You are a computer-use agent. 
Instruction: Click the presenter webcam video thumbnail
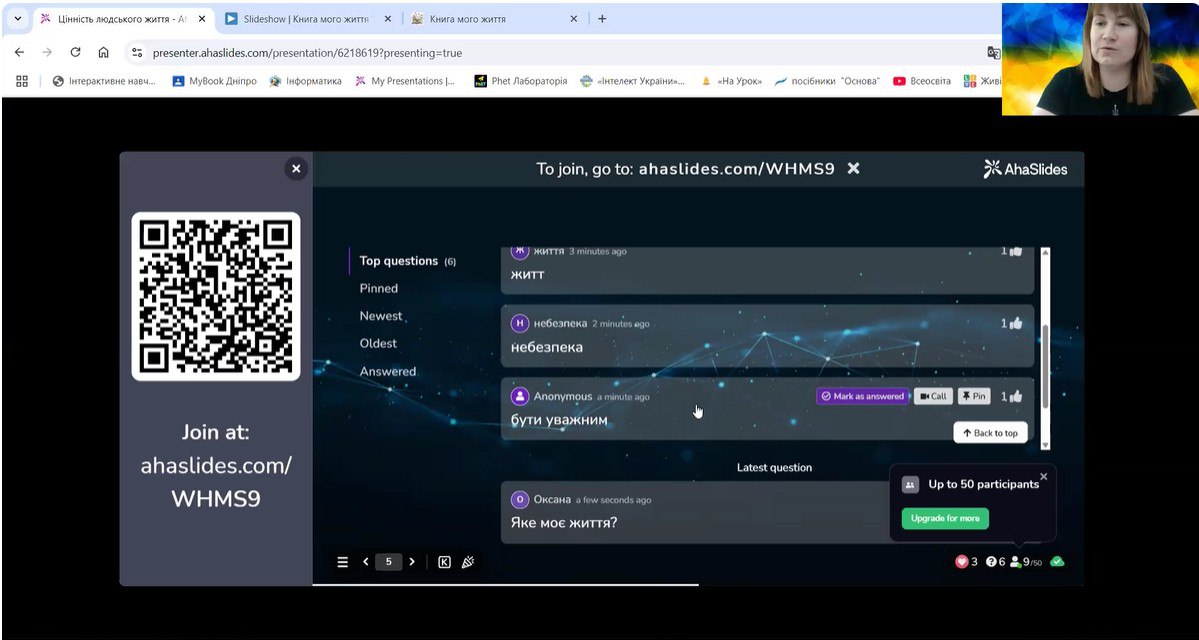[1100, 59]
